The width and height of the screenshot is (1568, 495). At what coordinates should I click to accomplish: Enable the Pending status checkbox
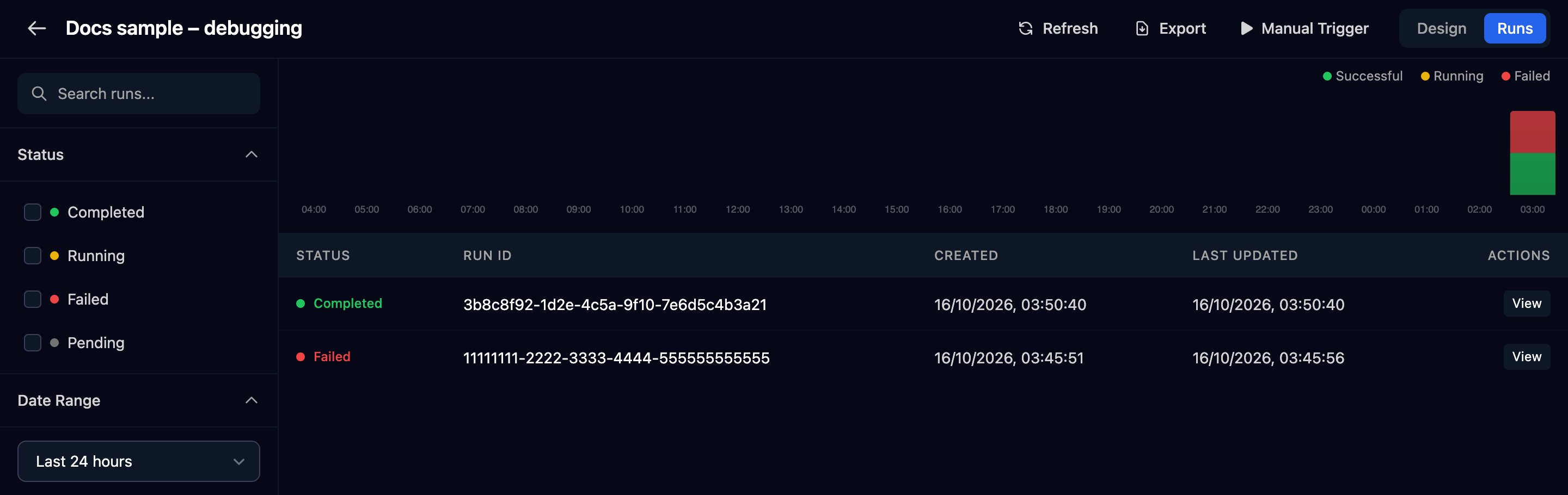point(32,343)
